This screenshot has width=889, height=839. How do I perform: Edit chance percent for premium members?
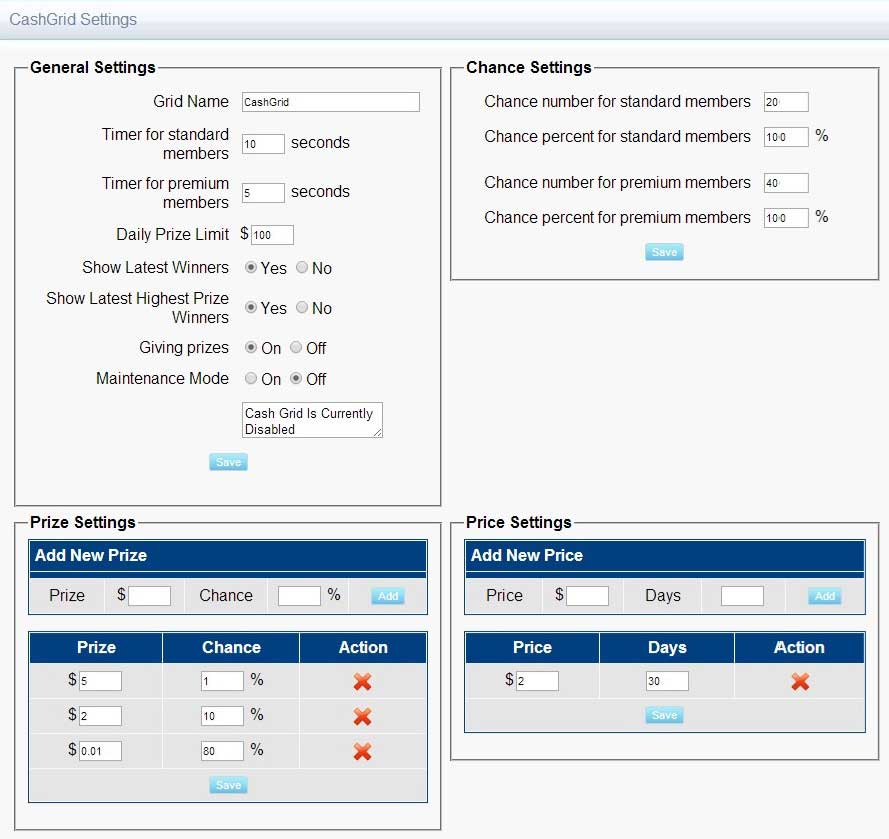tap(786, 218)
